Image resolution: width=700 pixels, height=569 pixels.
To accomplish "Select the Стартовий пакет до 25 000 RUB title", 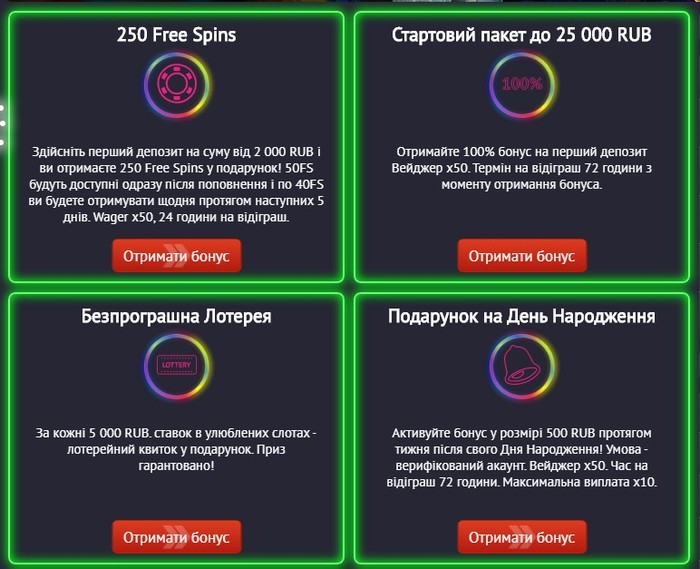I will click(x=521, y=37).
